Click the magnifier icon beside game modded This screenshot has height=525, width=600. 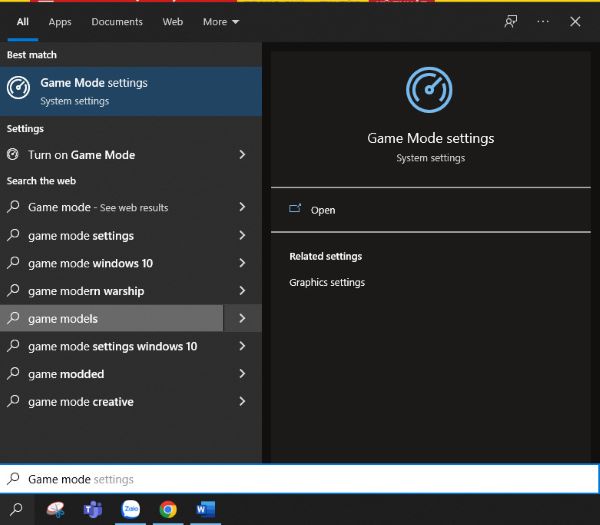(x=13, y=373)
